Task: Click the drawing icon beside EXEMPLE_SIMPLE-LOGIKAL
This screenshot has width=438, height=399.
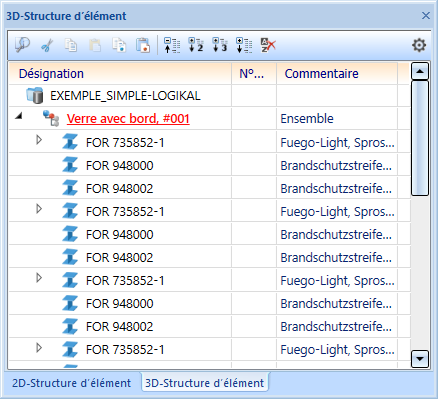Action: coord(35,96)
